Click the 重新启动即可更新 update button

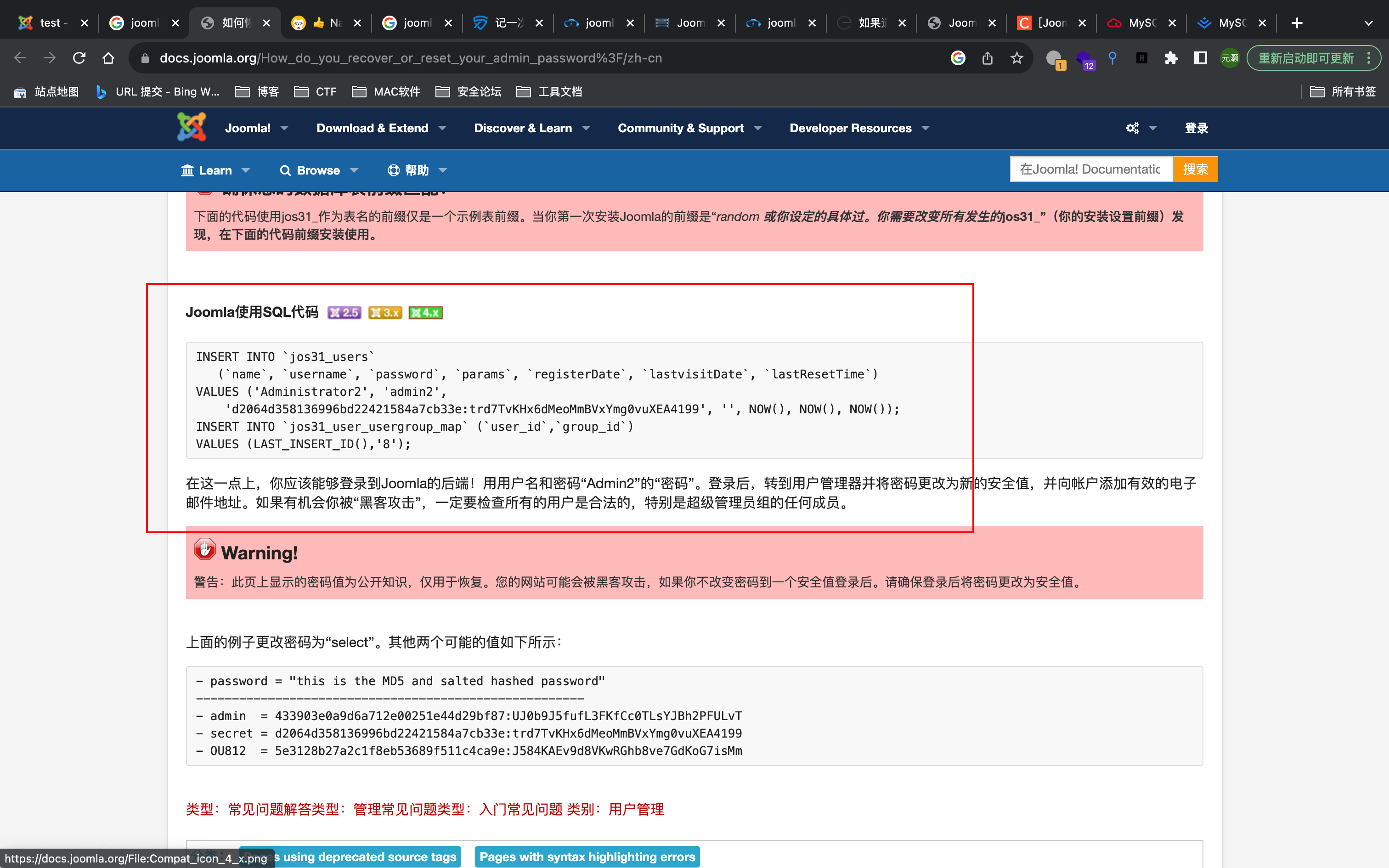tap(1313, 58)
